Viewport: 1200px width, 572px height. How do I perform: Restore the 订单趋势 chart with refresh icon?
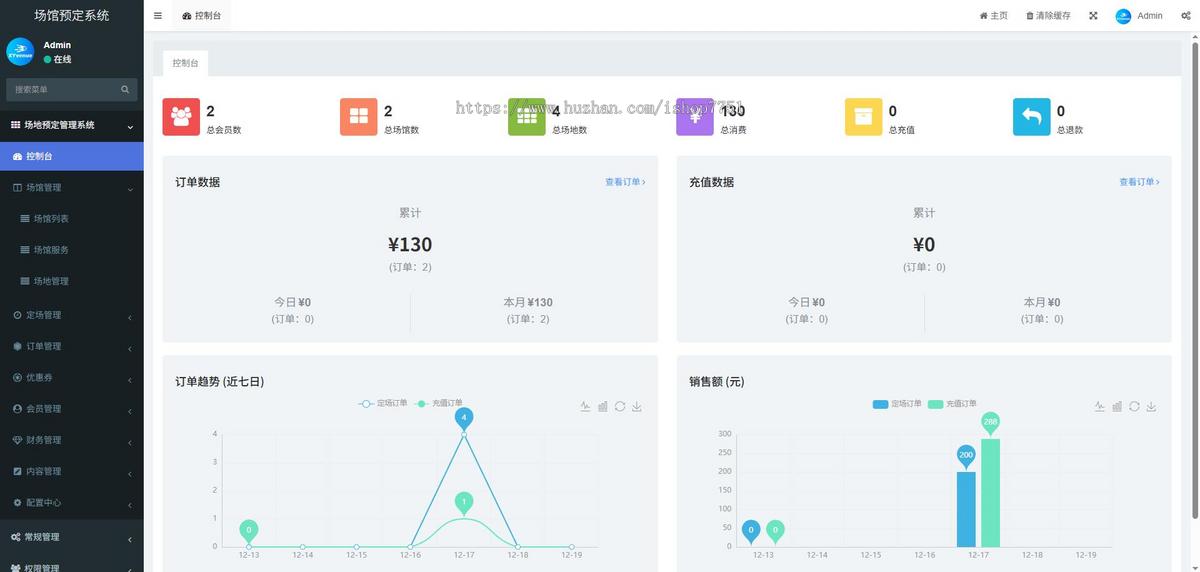click(x=620, y=406)
